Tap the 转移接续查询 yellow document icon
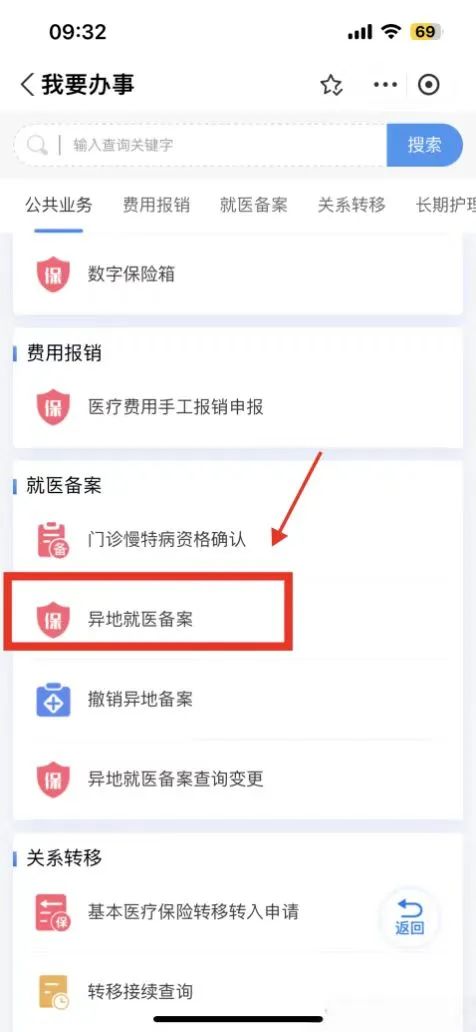This screenshot has width=476, height=1032. [x=53, y=991]
